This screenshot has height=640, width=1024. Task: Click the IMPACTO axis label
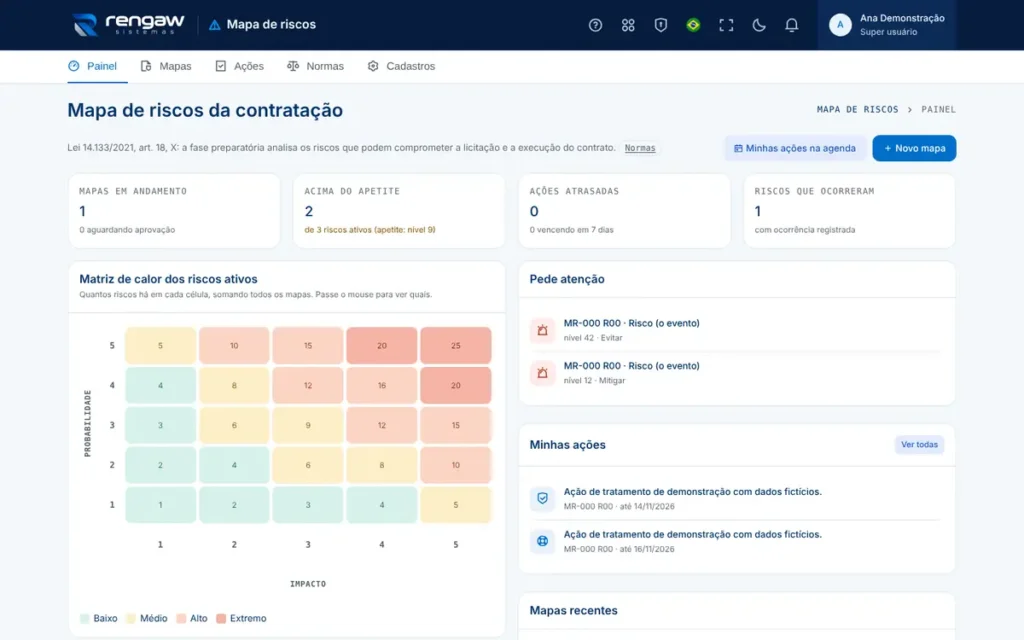pyautogui.click(x=308, y=584)
